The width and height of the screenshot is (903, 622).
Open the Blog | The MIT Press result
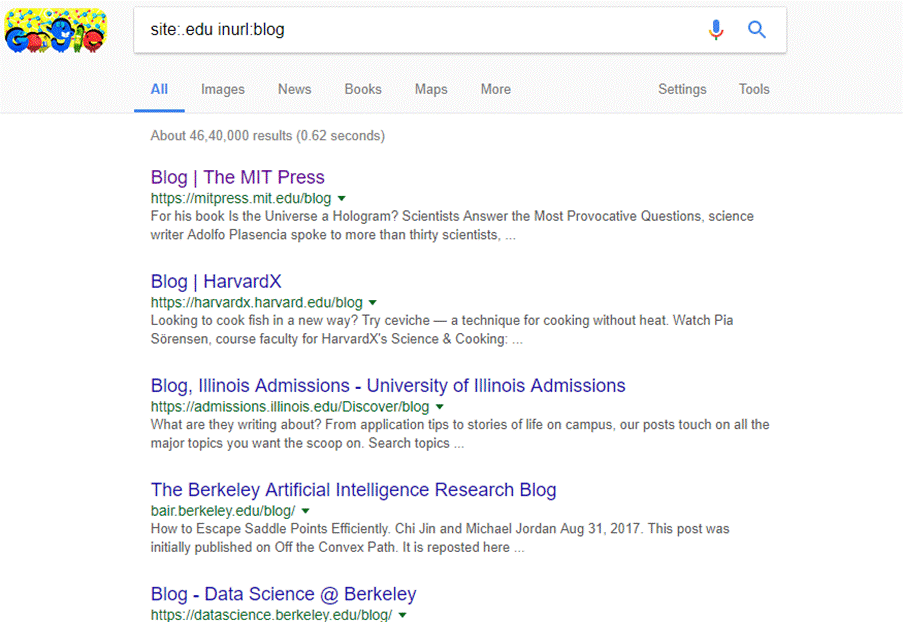[x=238, y=177]
